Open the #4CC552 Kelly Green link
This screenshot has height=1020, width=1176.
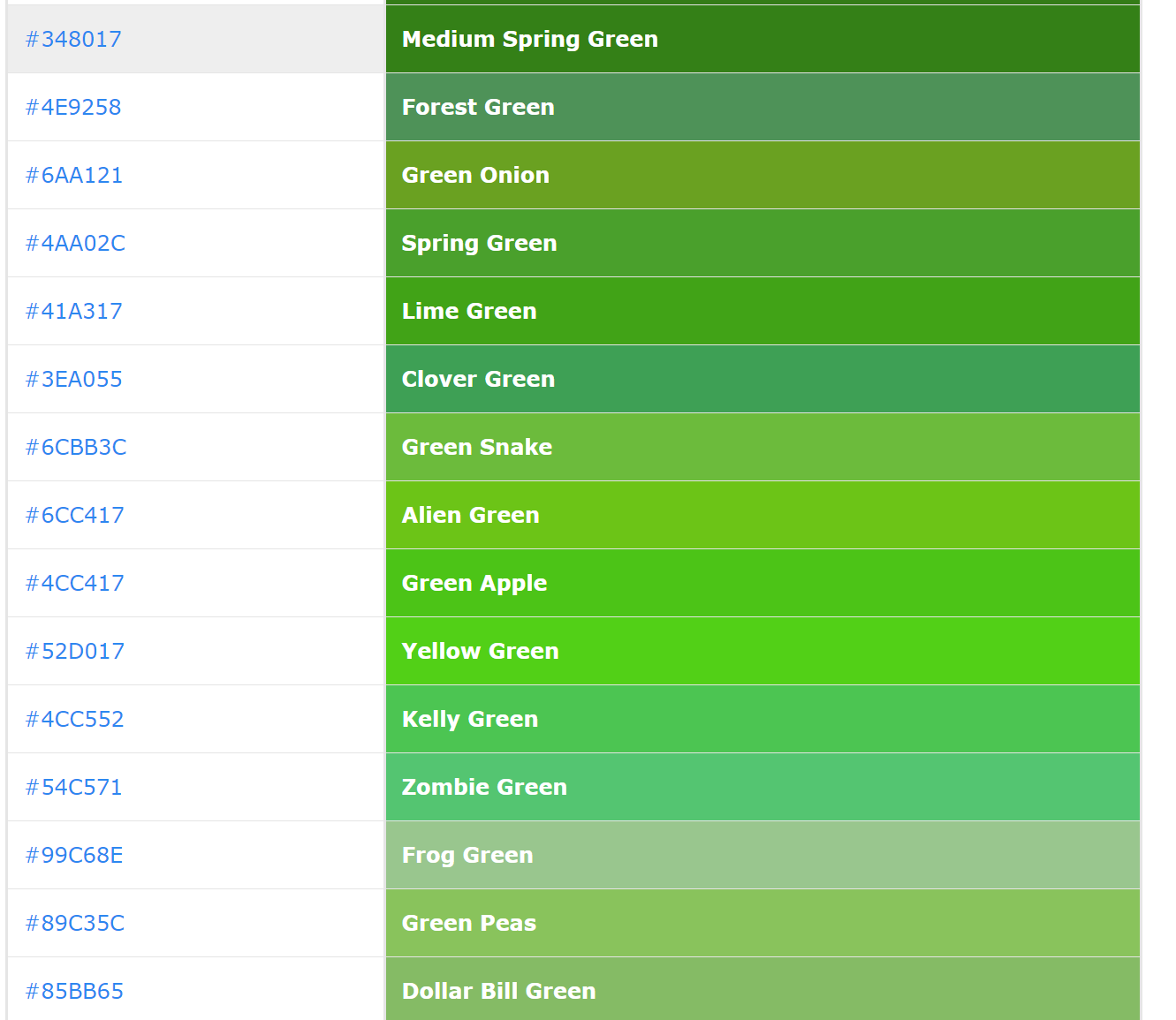(74, 719)
